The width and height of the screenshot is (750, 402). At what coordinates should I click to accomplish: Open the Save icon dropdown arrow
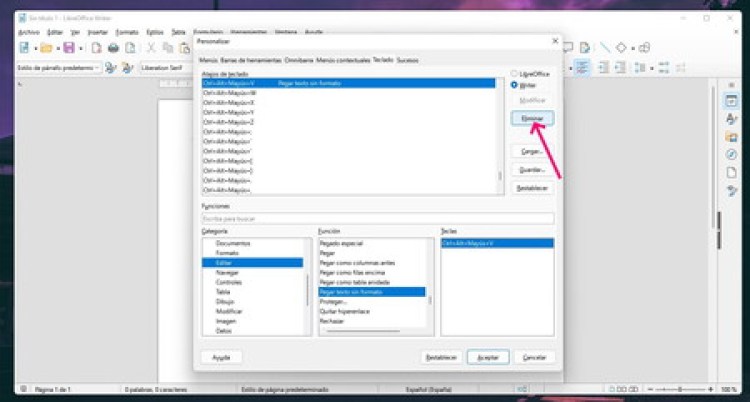pos(79,47)
